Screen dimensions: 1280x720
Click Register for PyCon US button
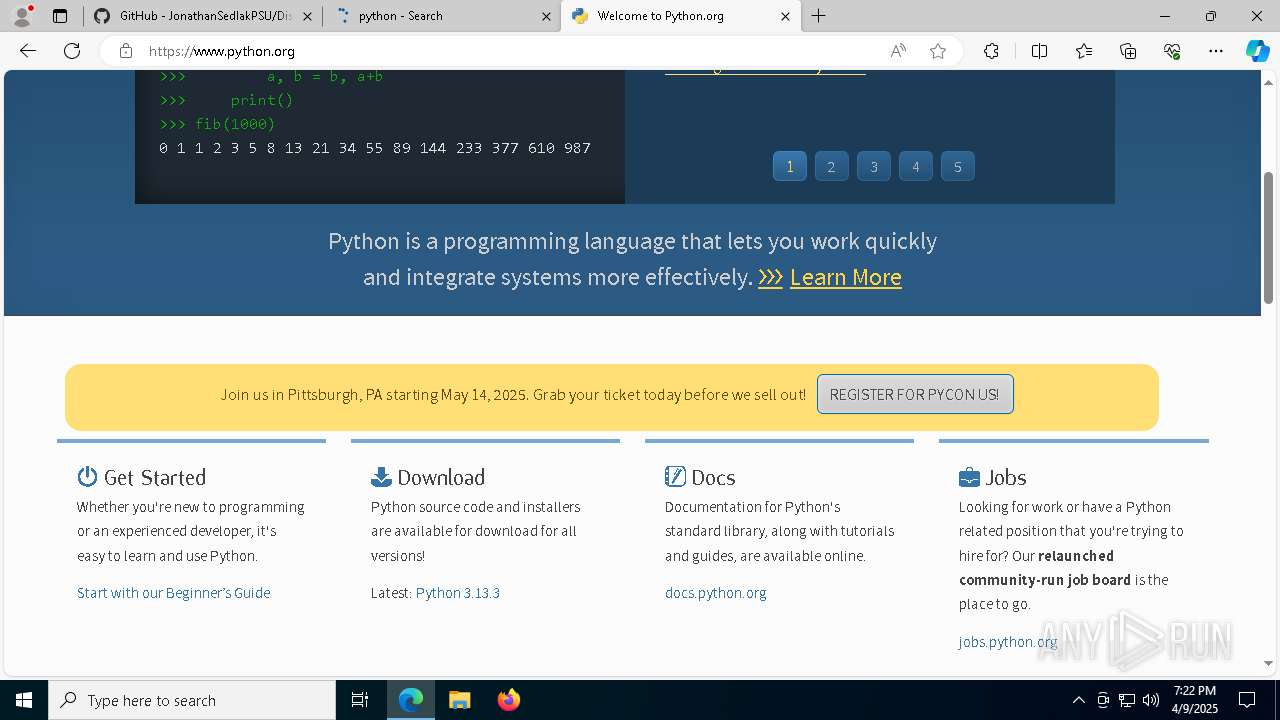tap(915, 394)
